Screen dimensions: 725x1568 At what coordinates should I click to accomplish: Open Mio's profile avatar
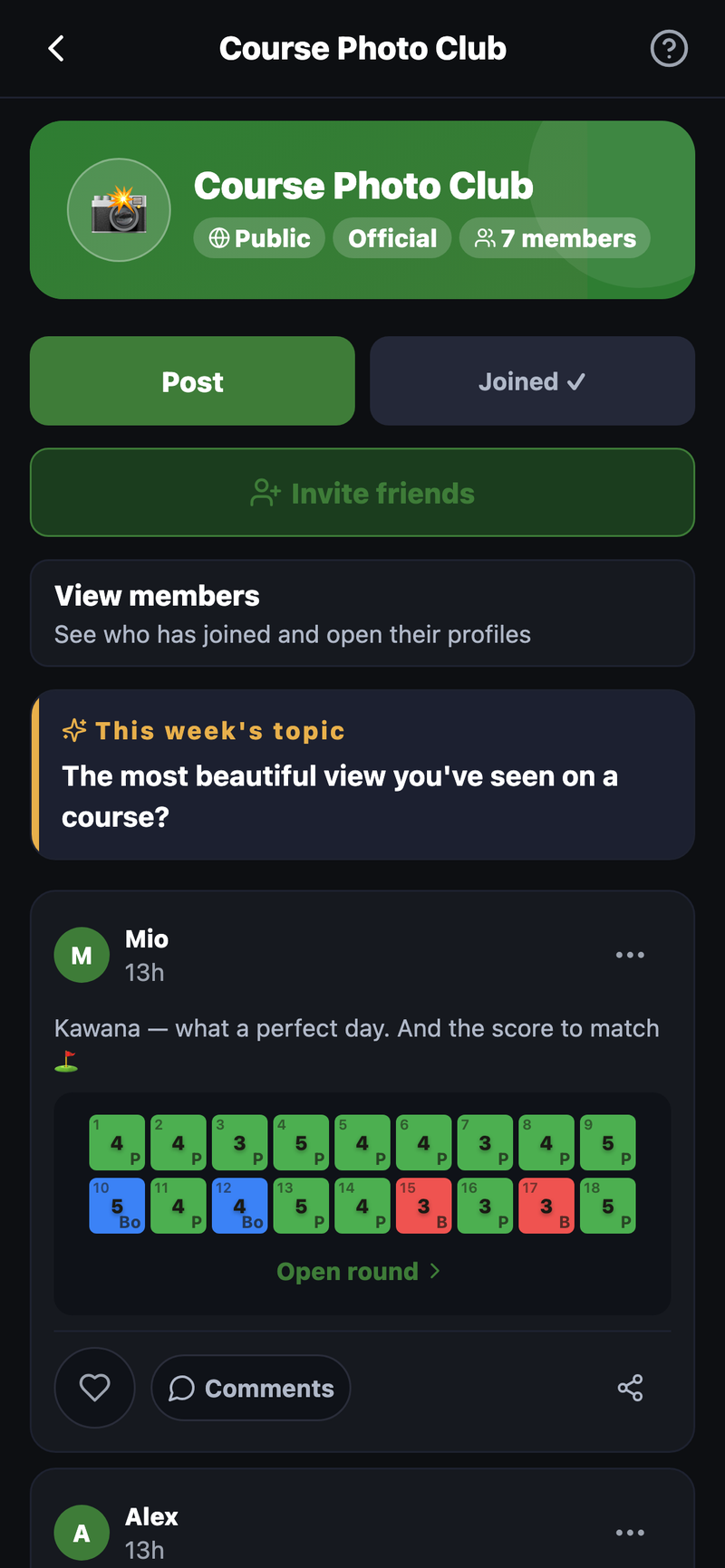82,955
